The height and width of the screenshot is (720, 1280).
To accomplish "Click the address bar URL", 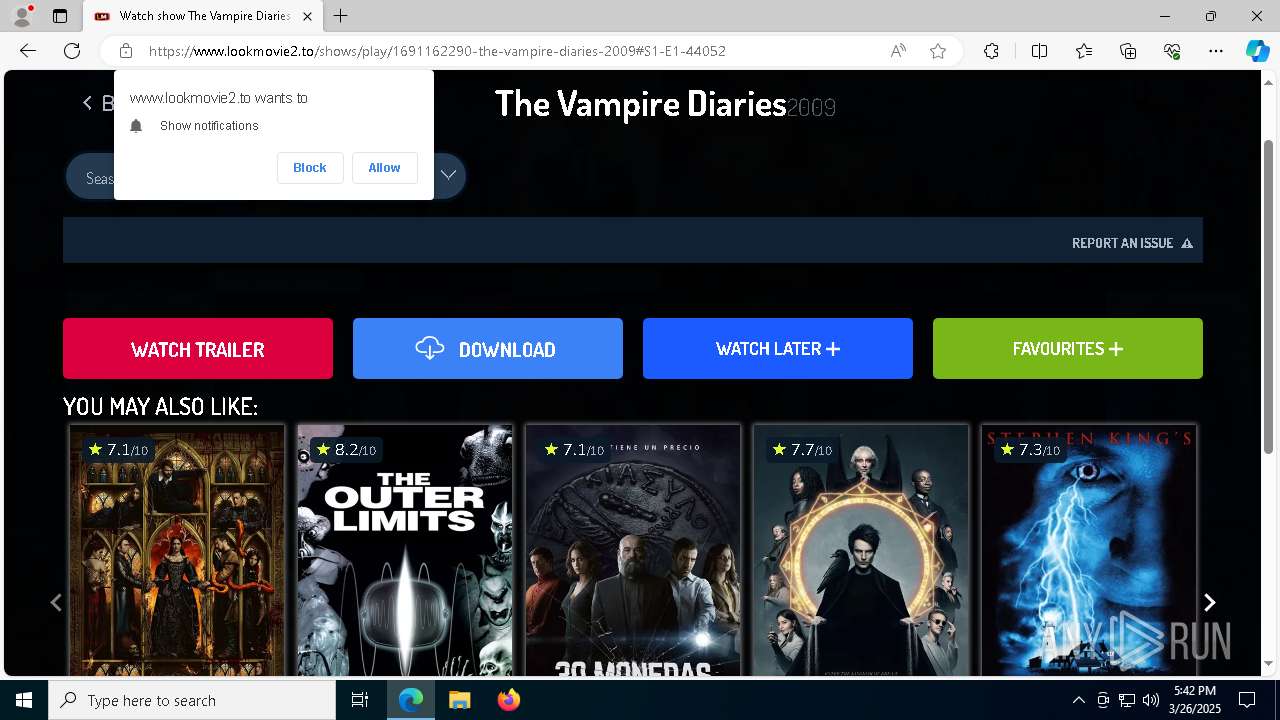I will pos(437,51).
